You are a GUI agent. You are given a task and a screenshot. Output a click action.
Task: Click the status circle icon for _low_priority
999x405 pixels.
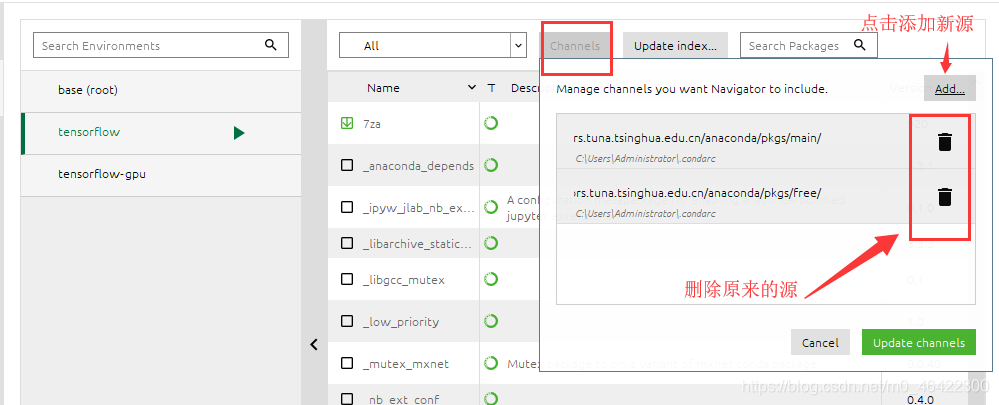click(x=491, y=321)
